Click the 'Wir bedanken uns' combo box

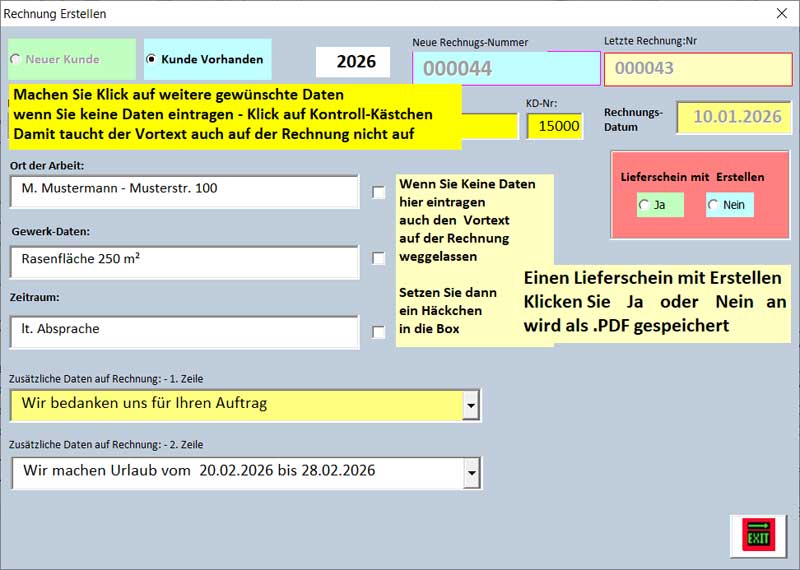point(235,405)
